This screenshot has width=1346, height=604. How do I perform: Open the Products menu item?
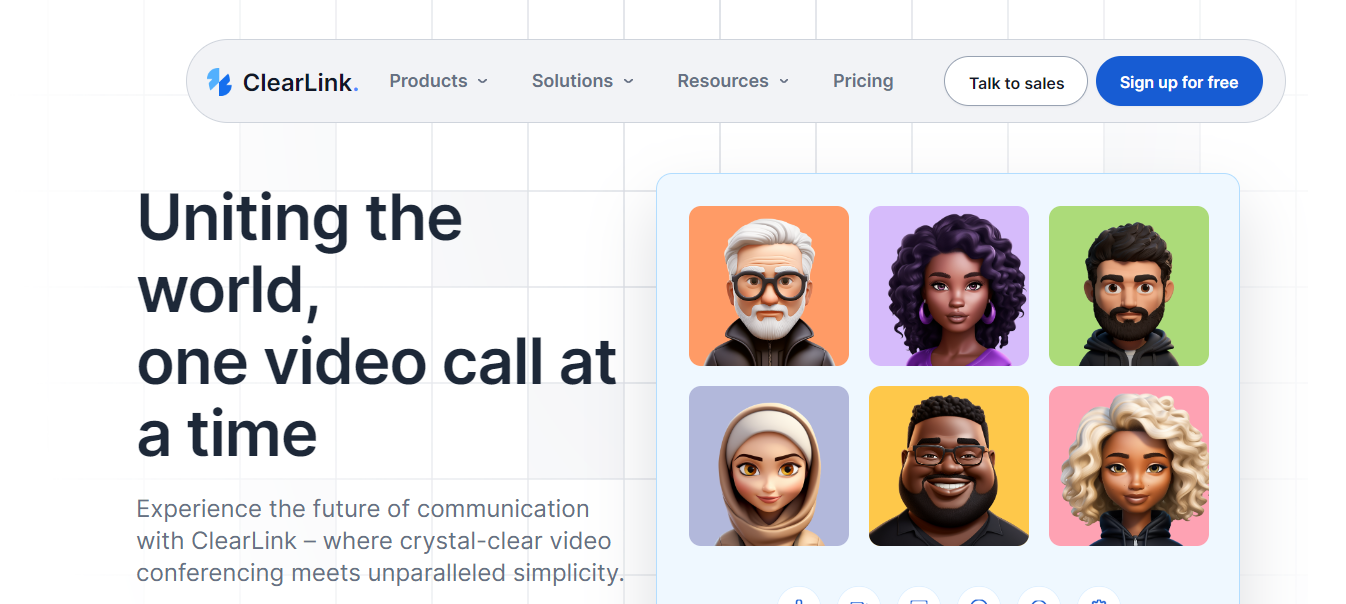[x=428, y=81]
